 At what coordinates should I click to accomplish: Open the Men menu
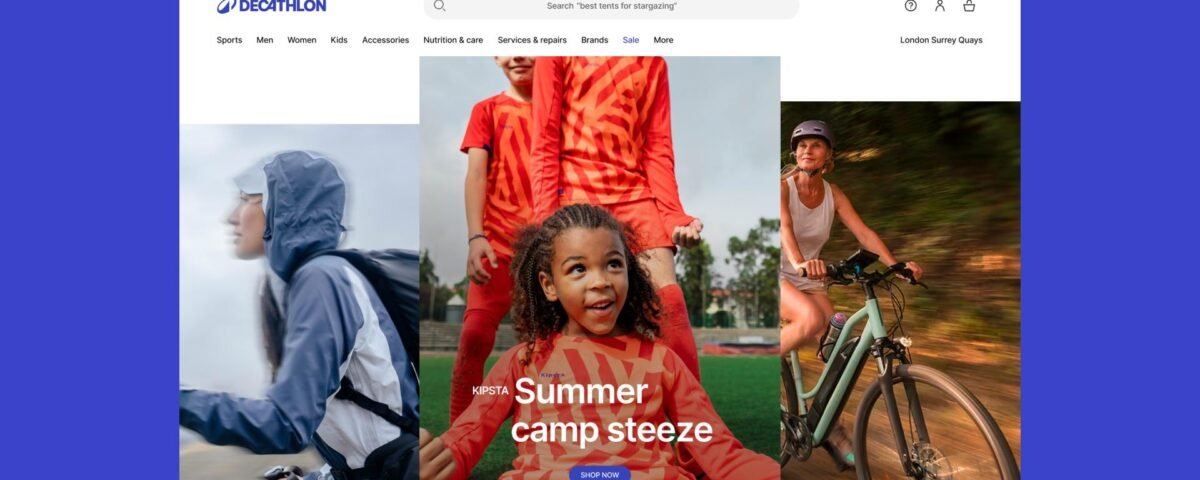coord(264,40)
